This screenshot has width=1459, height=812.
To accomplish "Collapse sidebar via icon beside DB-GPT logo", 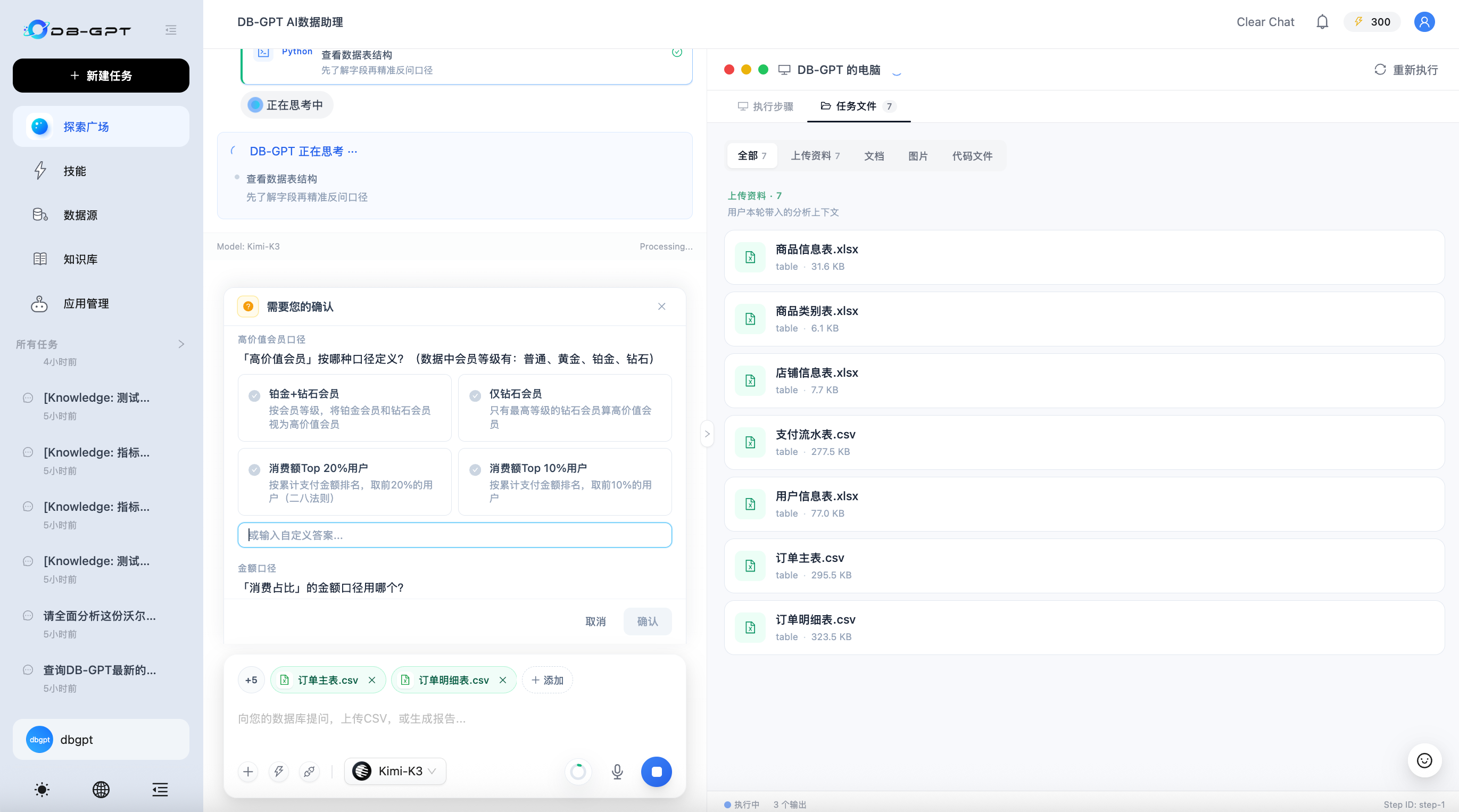I will pyautogui.click(x=170, y=30).
